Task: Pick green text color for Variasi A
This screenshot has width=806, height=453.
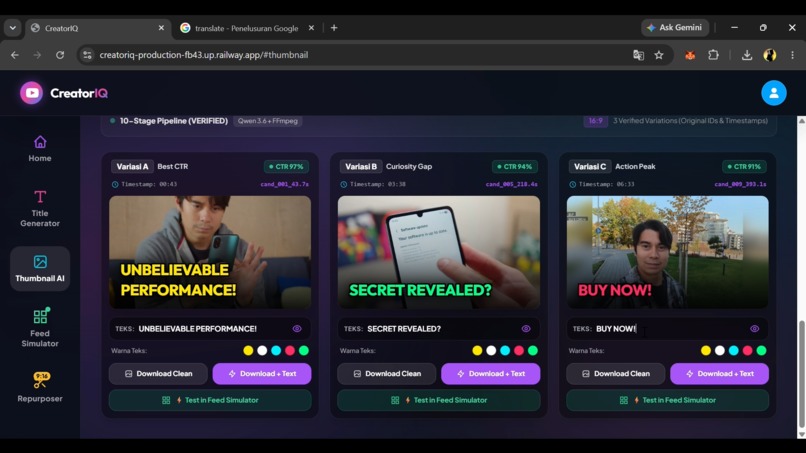Action: [304, 351]
